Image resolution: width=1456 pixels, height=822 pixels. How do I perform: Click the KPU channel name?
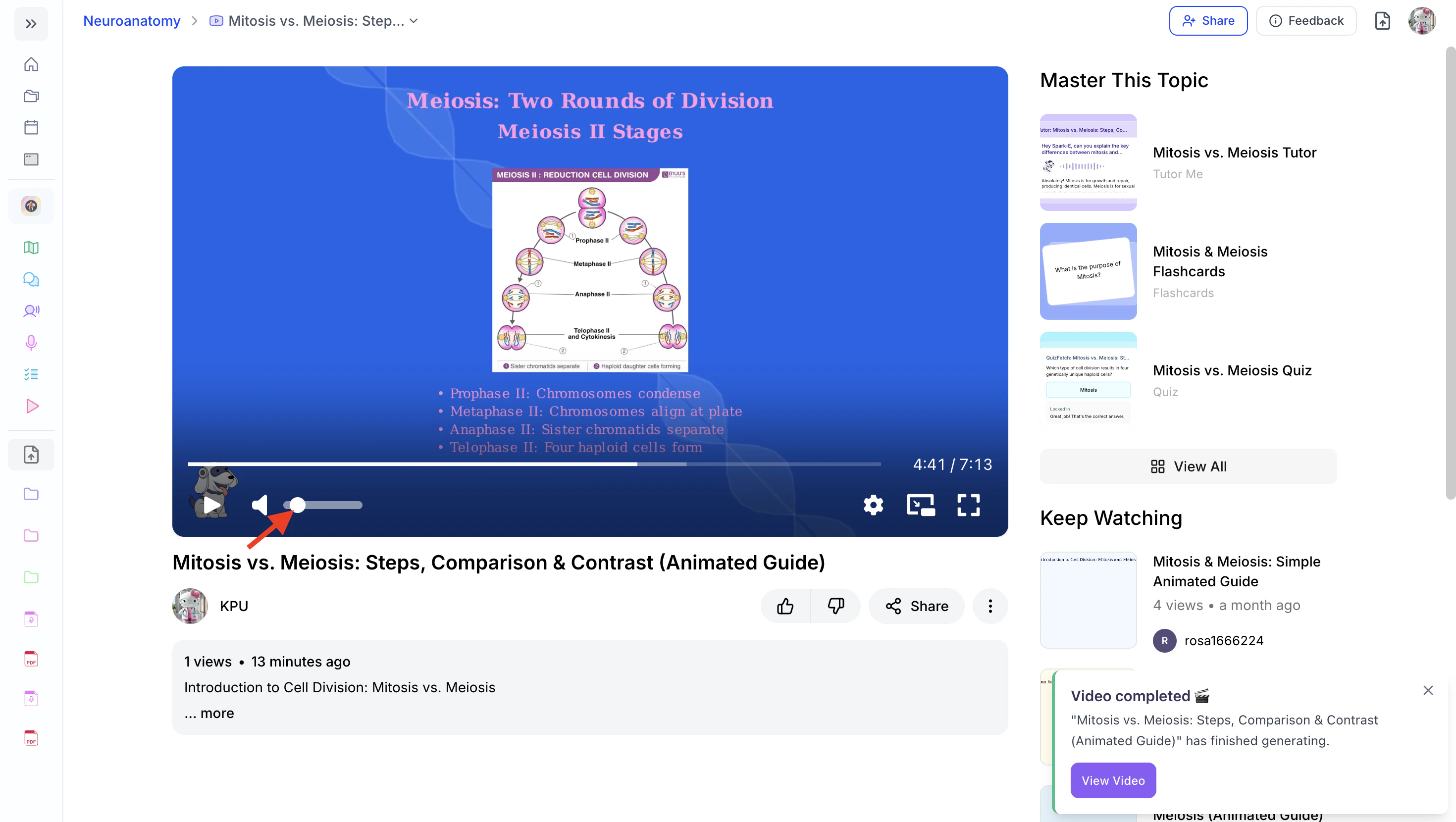coord(234,606)
